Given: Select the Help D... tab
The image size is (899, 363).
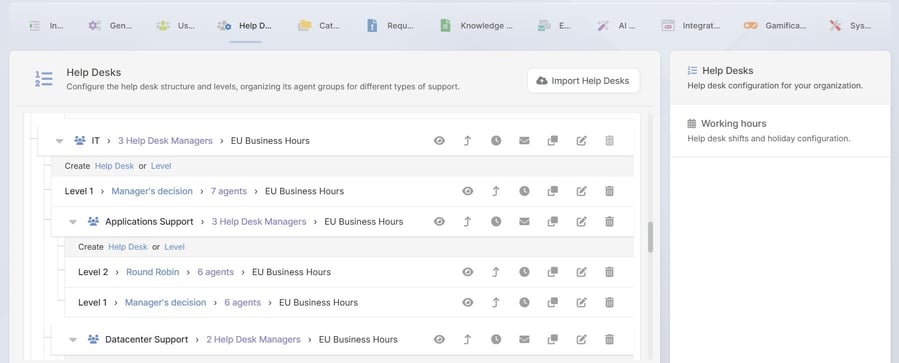Looking at the screenshot, I should [x=245, y=26].
